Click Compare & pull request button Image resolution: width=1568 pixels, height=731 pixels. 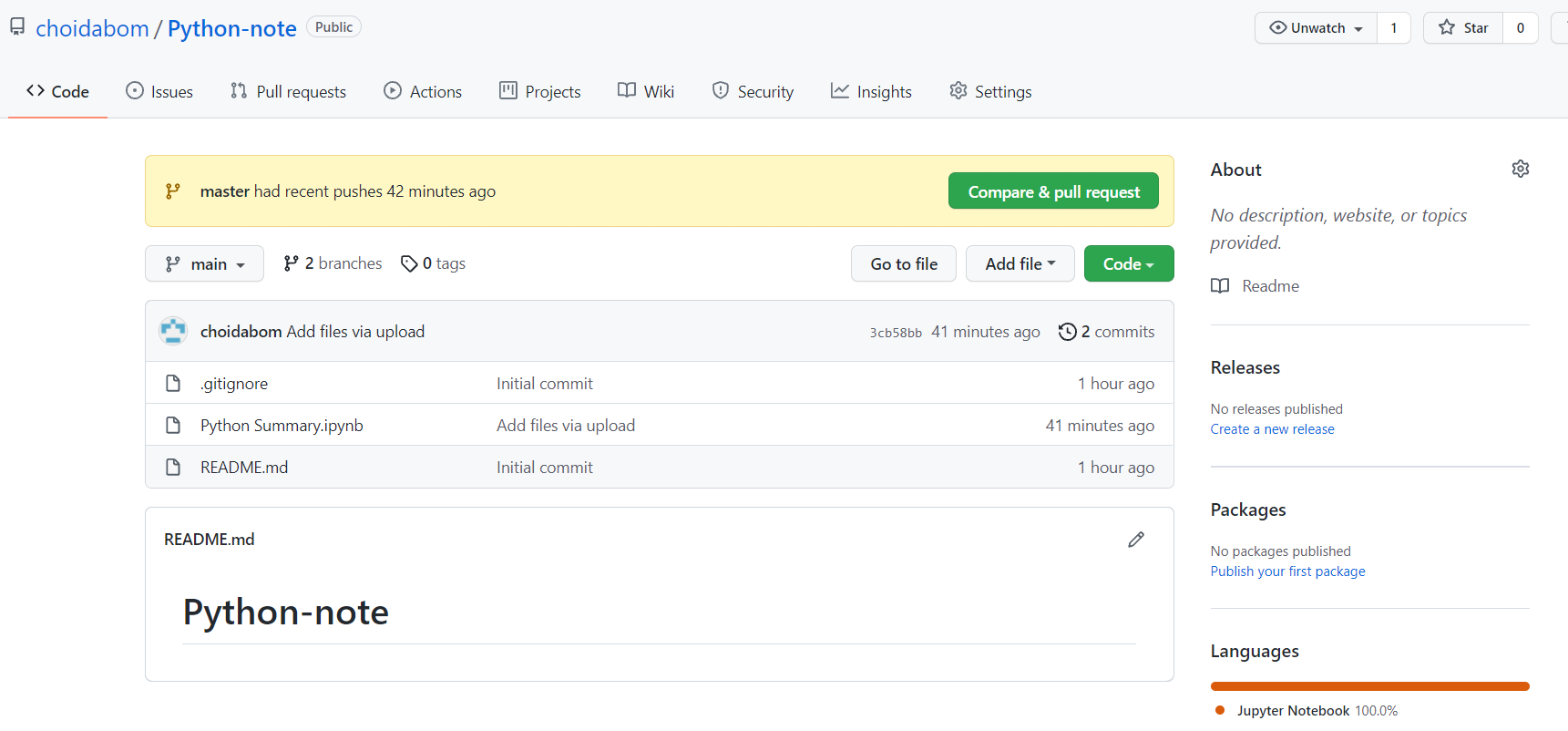pyautogui.click(x=1053, y=191)
